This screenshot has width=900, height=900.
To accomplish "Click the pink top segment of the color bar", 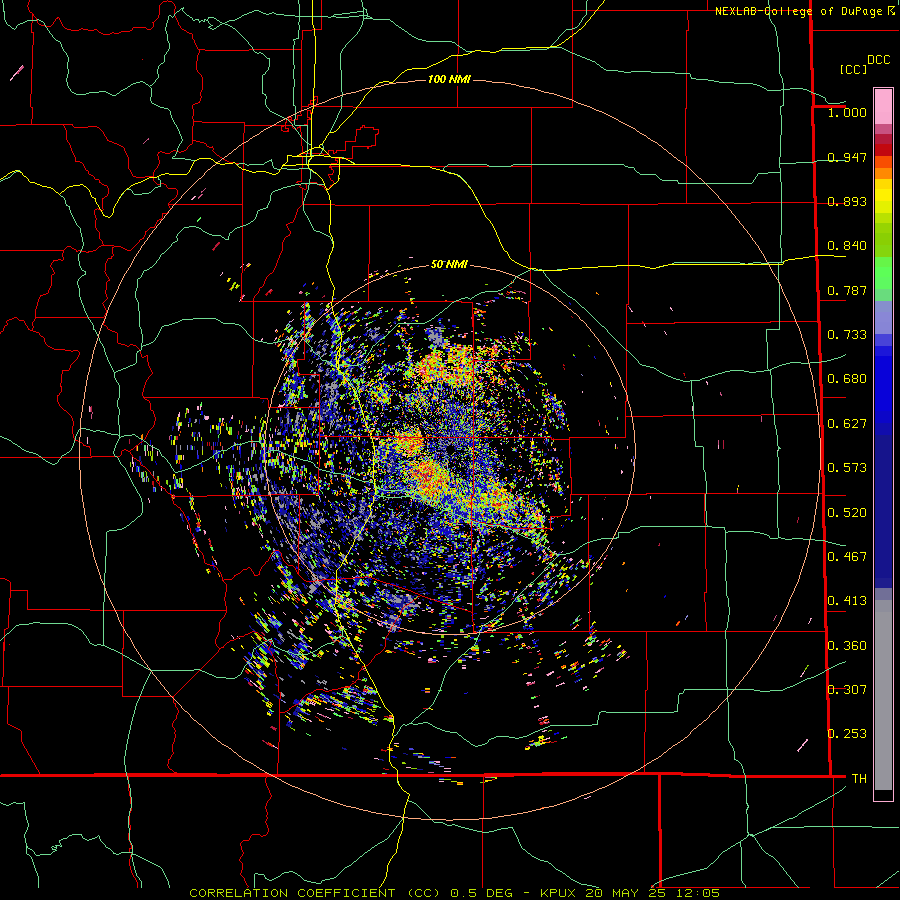I will [883, 106].
